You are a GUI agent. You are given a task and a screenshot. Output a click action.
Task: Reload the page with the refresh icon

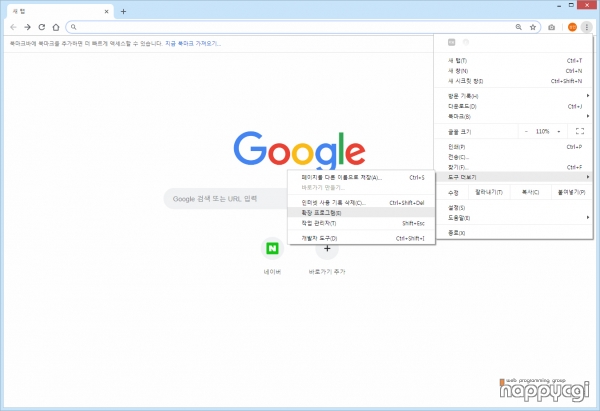tap(42, 27)
